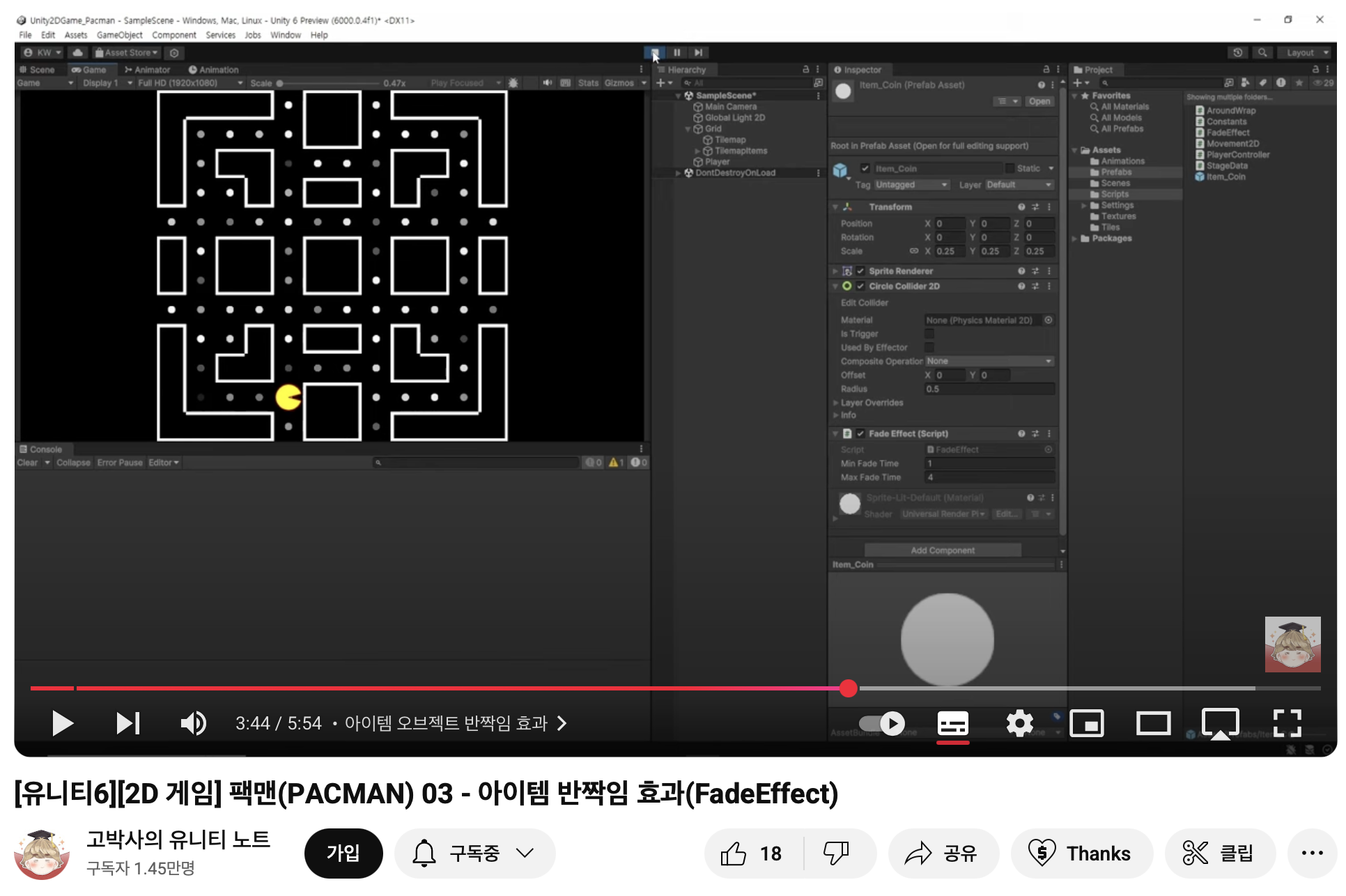Click the 가입 join button

click(x=343, y=853)
